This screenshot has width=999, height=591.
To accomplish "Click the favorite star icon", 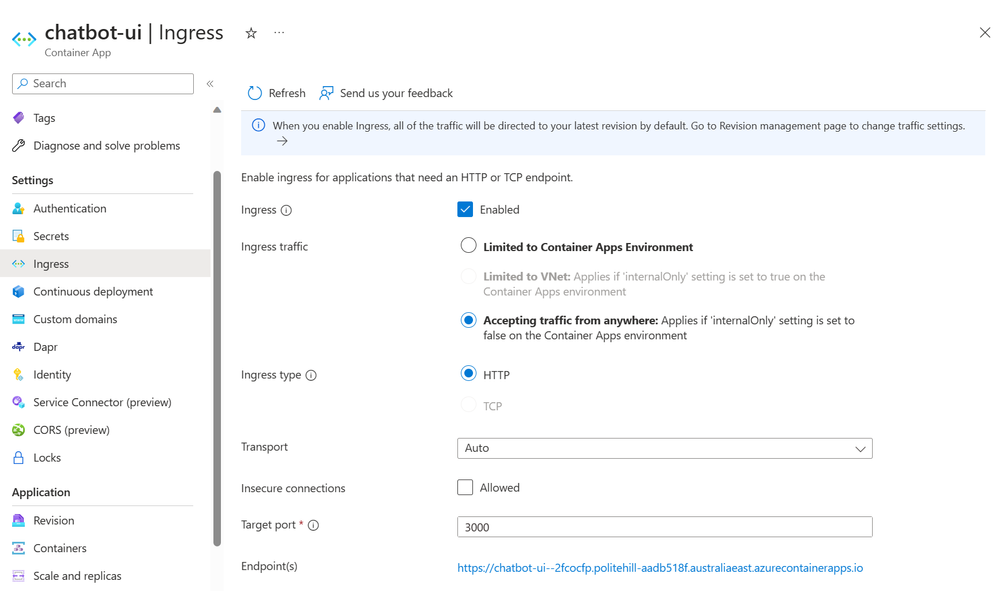I will tap(251, 33).
